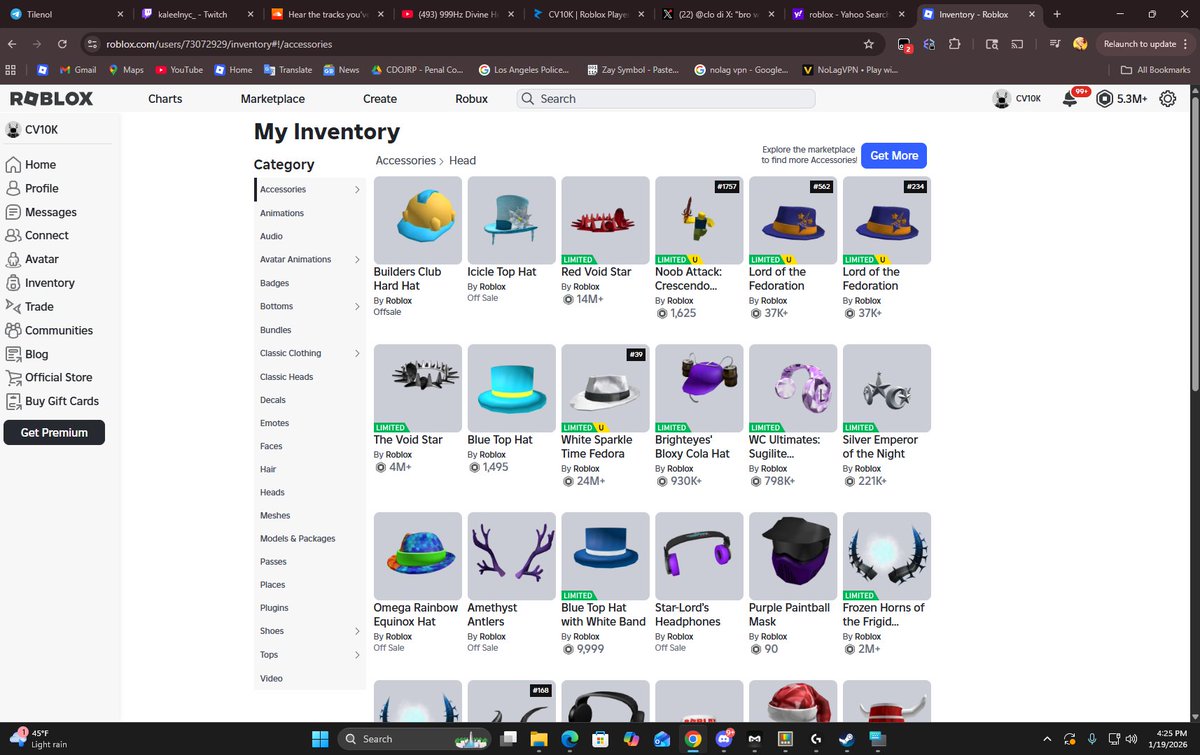Viewport: 1200px width, 755px height.
Task: Reload the page with browser refresh icon
Action: [x=62, y=44]
